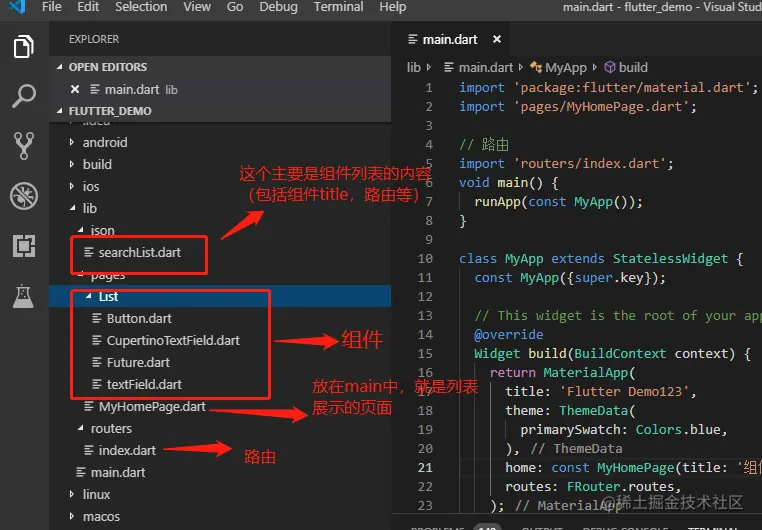Open CupertinoTextField.dart file
The width and height of the screenshot is (762, 530).
coord(173,340)
